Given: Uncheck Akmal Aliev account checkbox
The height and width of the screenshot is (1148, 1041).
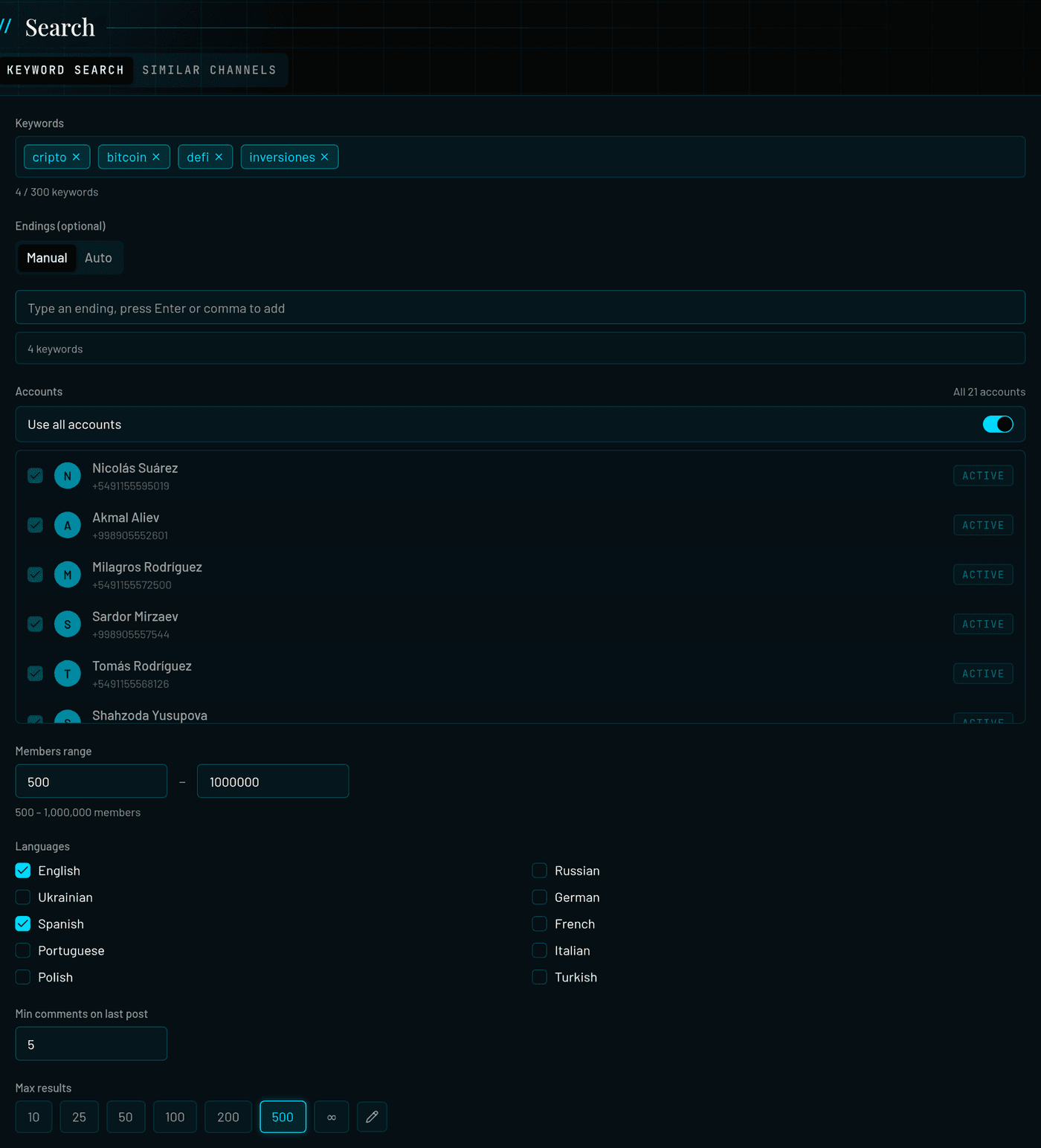Looking at the screenshot, I should tap(35, 525).
